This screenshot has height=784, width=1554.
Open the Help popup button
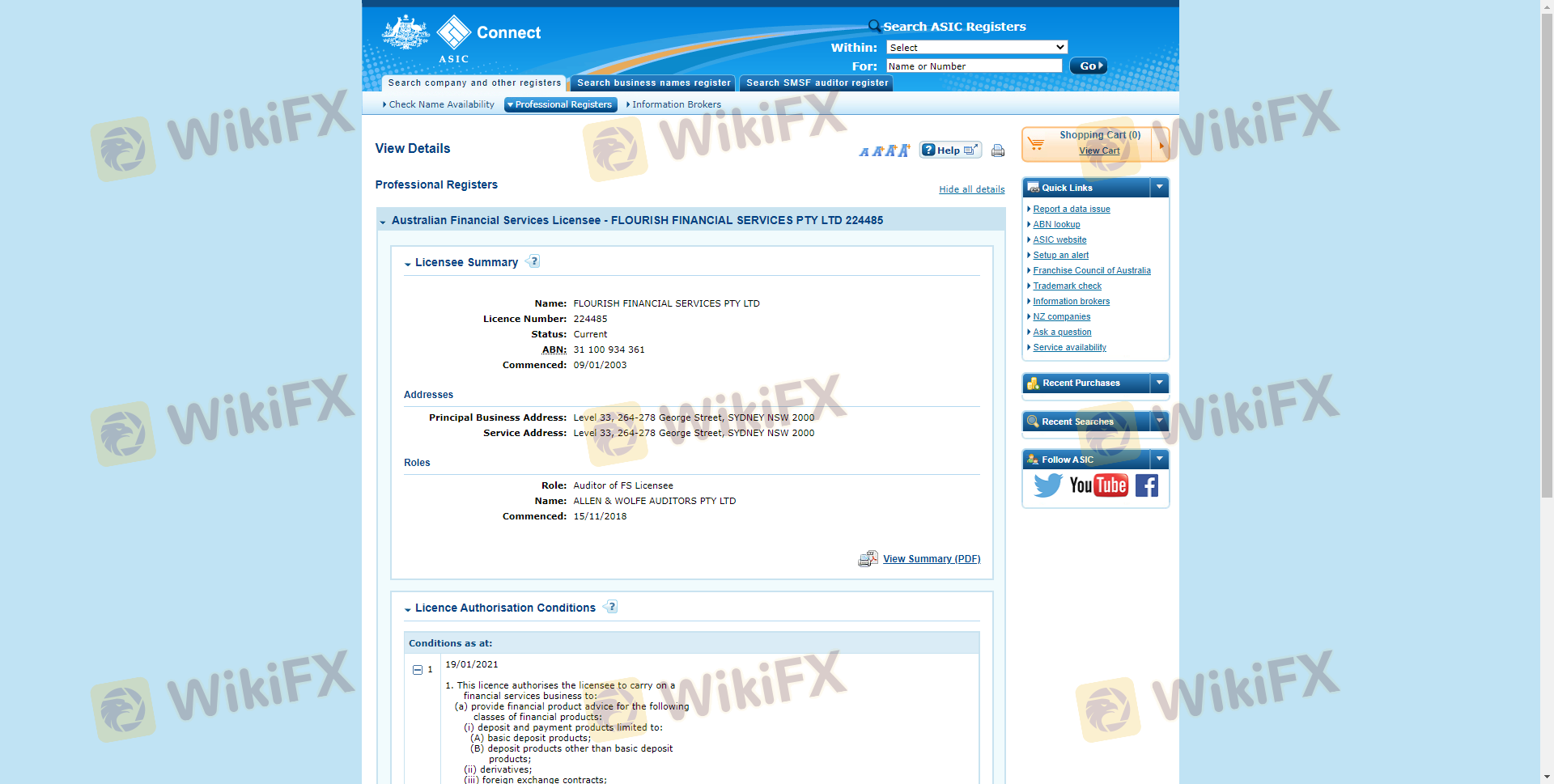(950, 150)
